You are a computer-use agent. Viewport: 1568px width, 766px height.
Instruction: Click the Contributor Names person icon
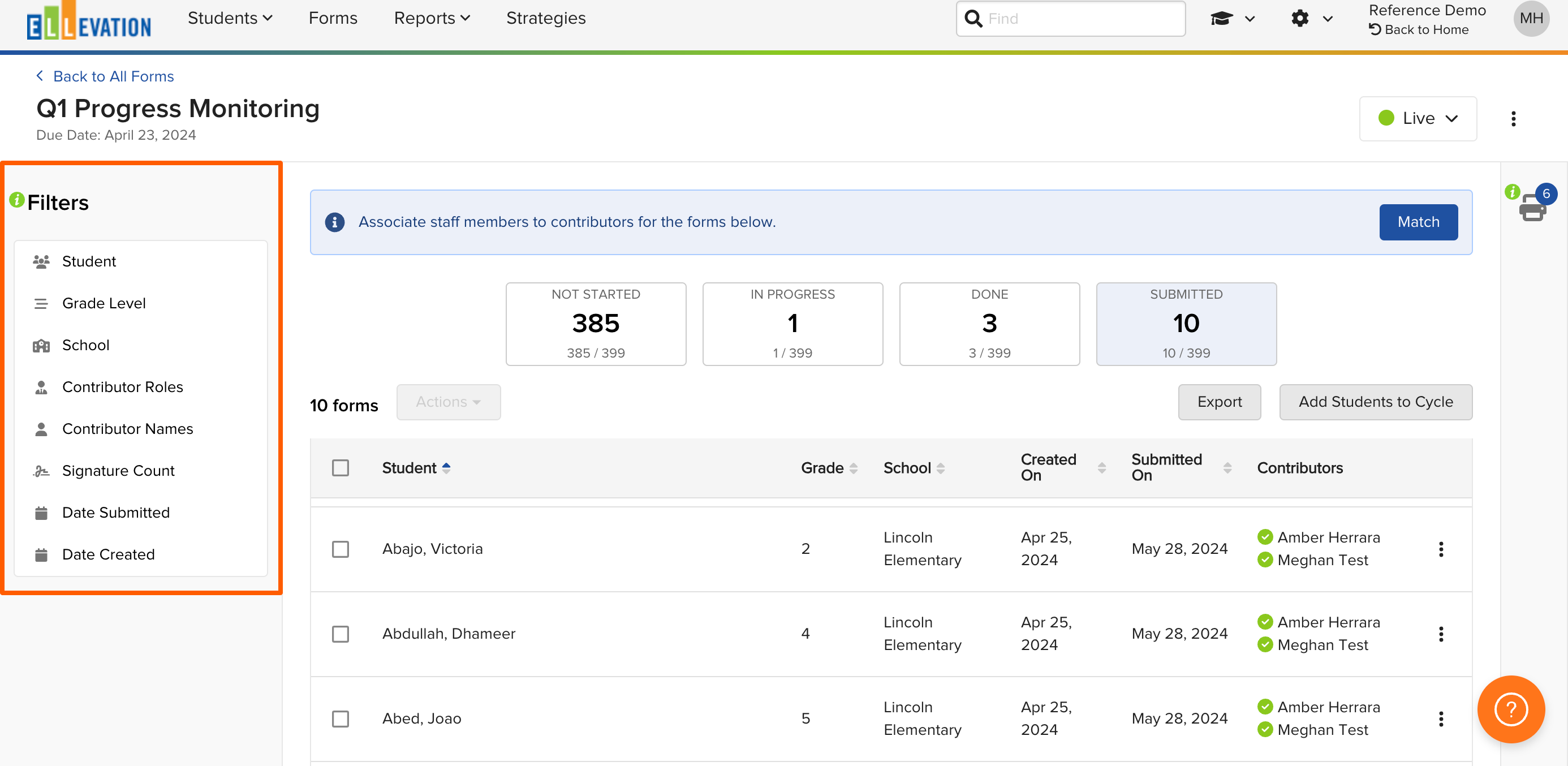[41, 429]
